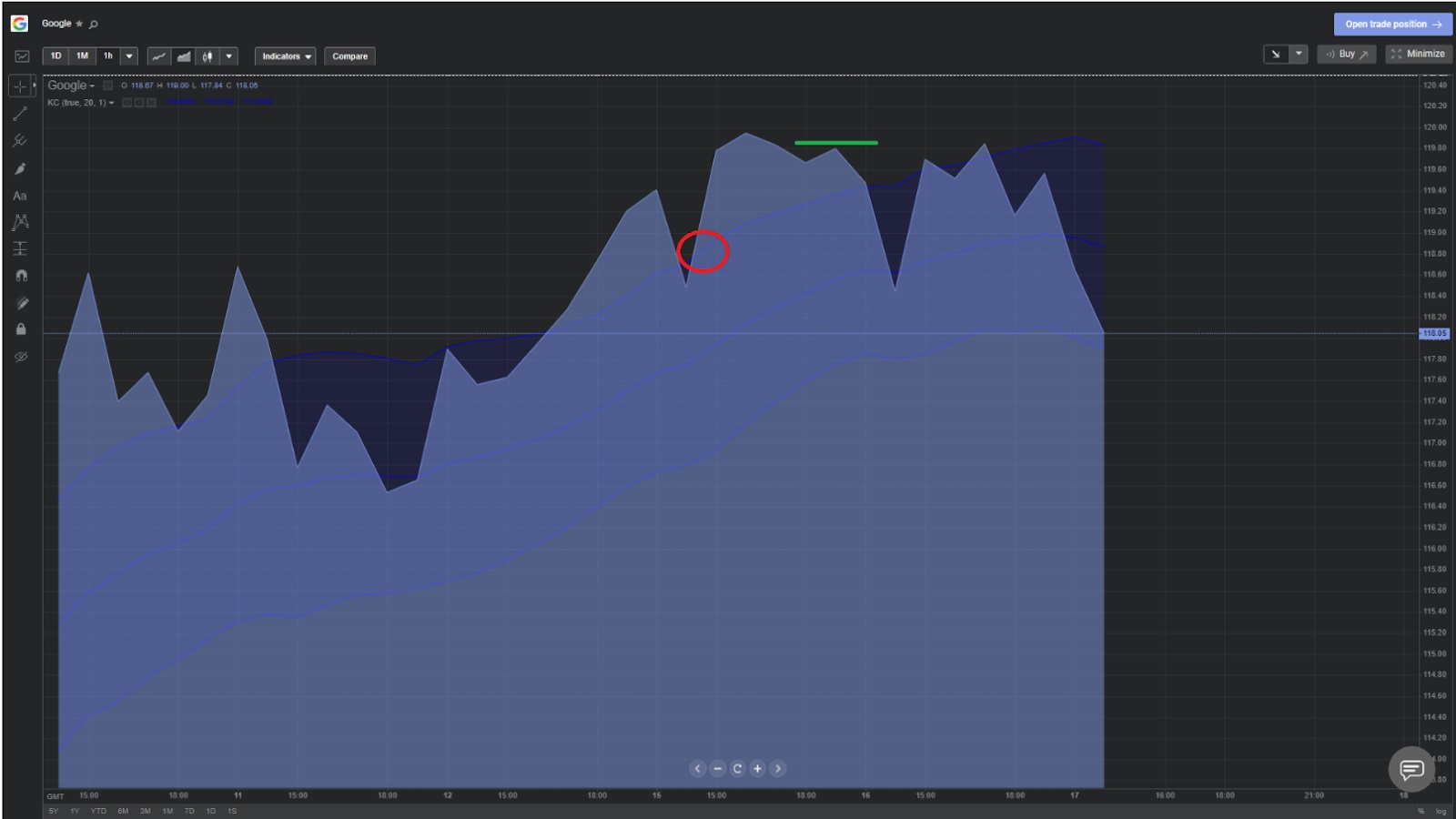Choose the Aa text annotation tool
Viewport: 1456px width, 819px height.
20,196
